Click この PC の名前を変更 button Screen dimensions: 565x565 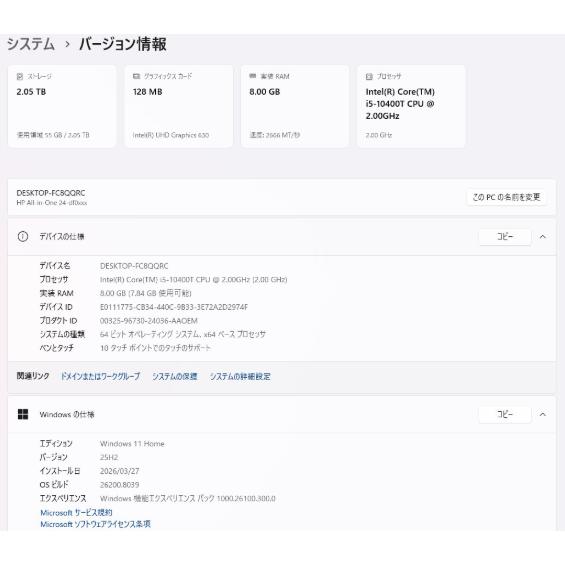[x=506, y=197]
